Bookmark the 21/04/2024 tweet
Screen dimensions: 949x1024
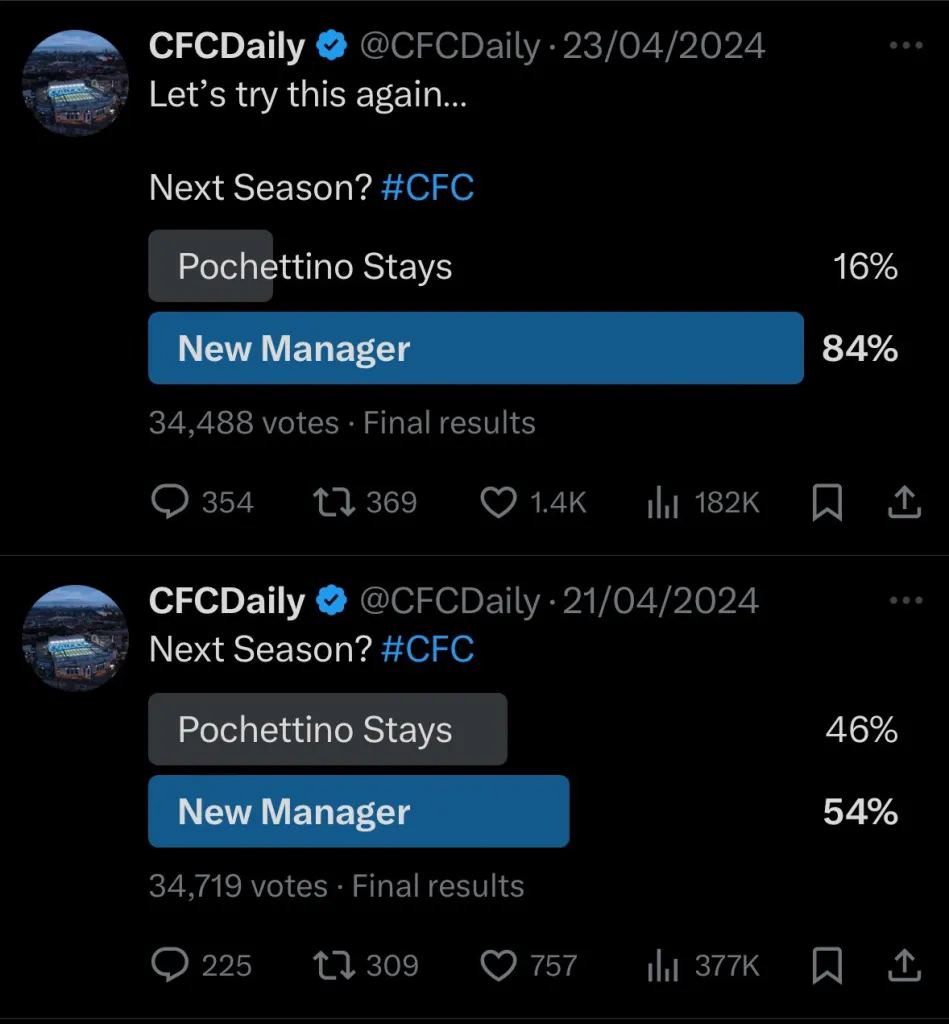pos(827,965)
